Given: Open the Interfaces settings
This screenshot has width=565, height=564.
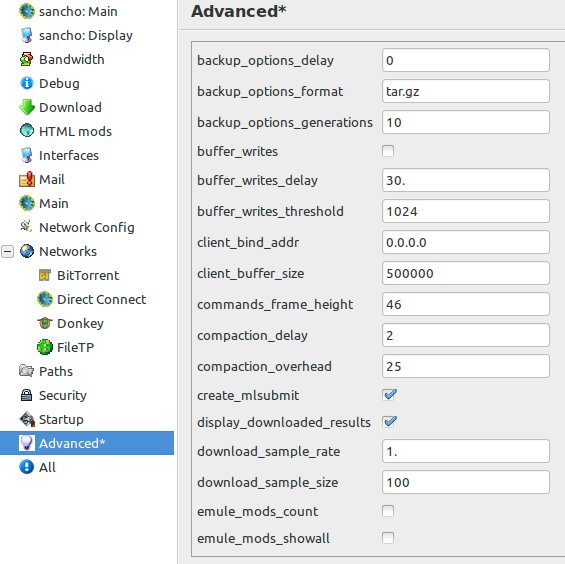Looking at the screenshot, I should pyautogui.click(x=69, y=155).
